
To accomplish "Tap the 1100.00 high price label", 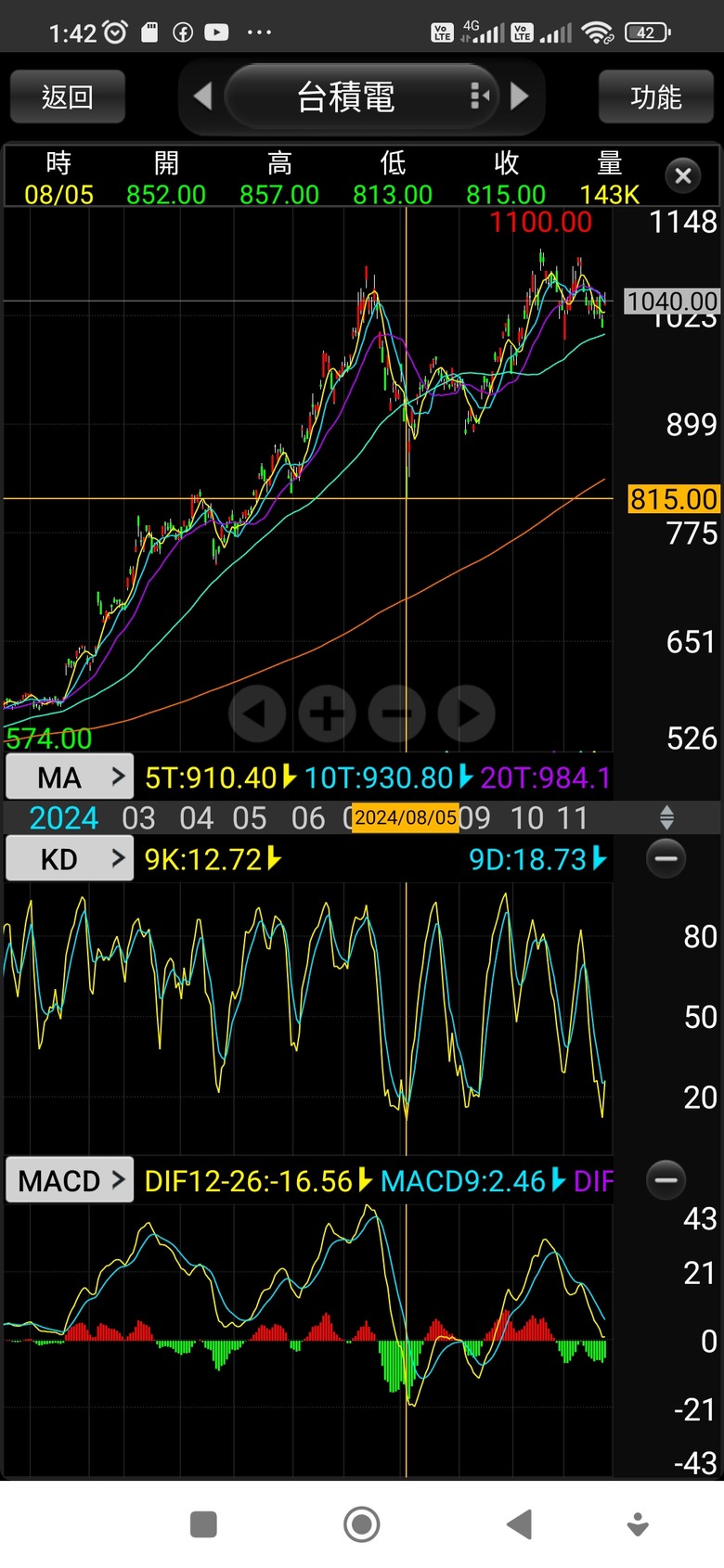I will click(x=540, y=223).
